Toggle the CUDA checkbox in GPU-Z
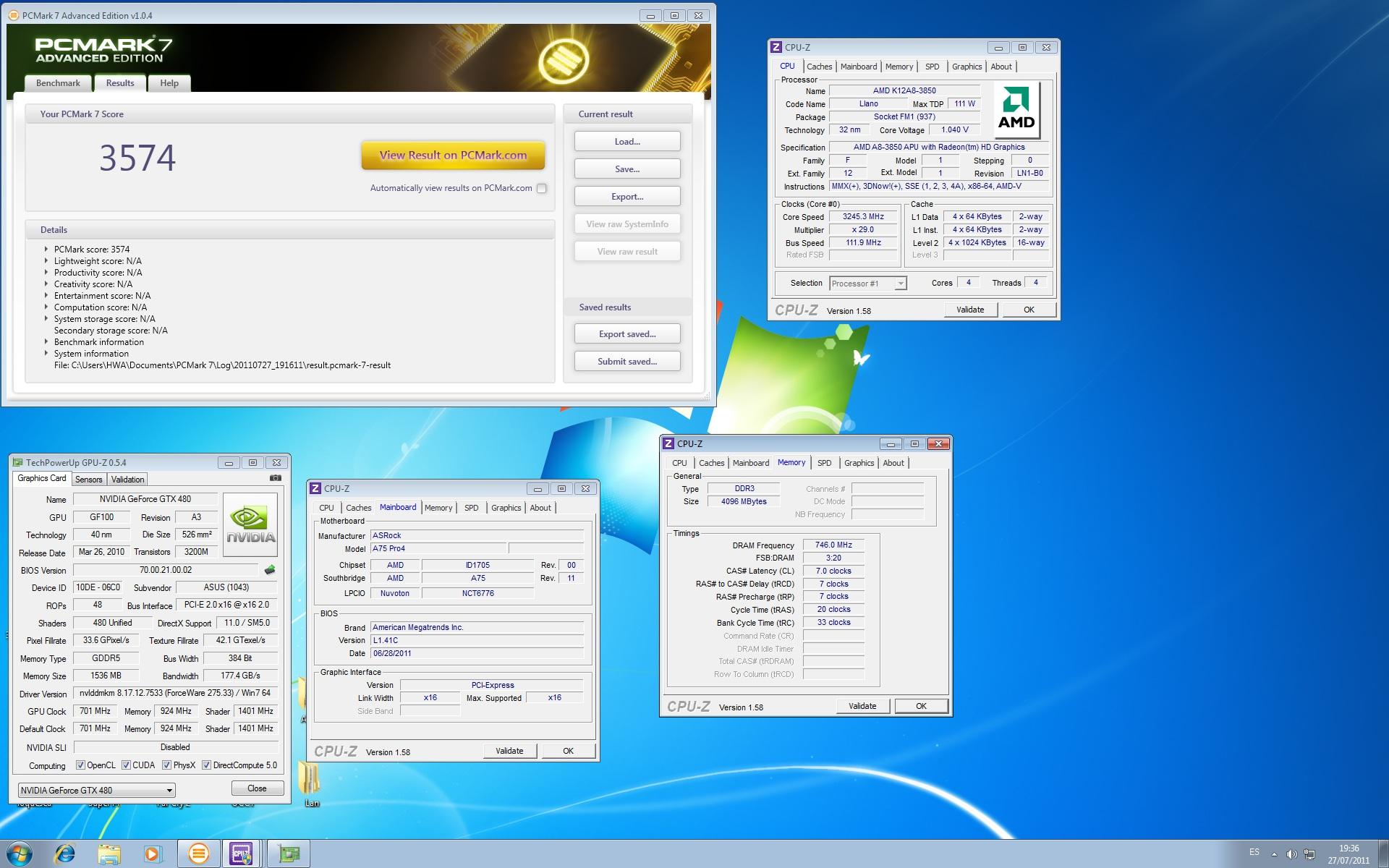The height and width of the screenshot is (868, 1389). click(126, 765)
